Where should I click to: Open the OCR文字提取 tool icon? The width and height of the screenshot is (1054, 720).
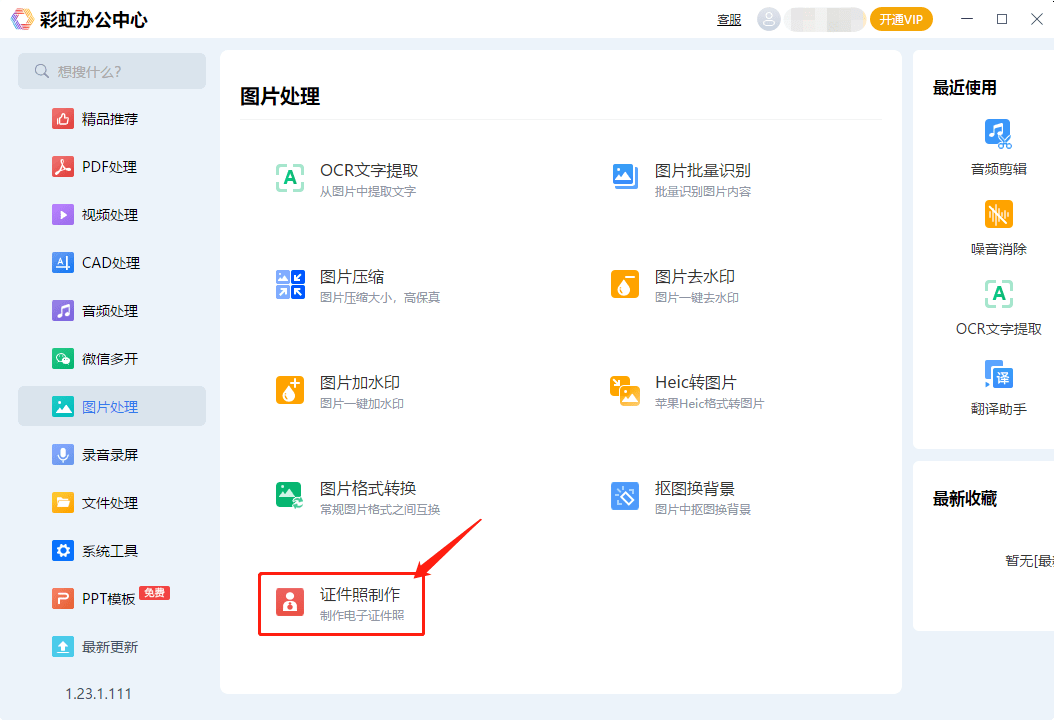(290, 178)
